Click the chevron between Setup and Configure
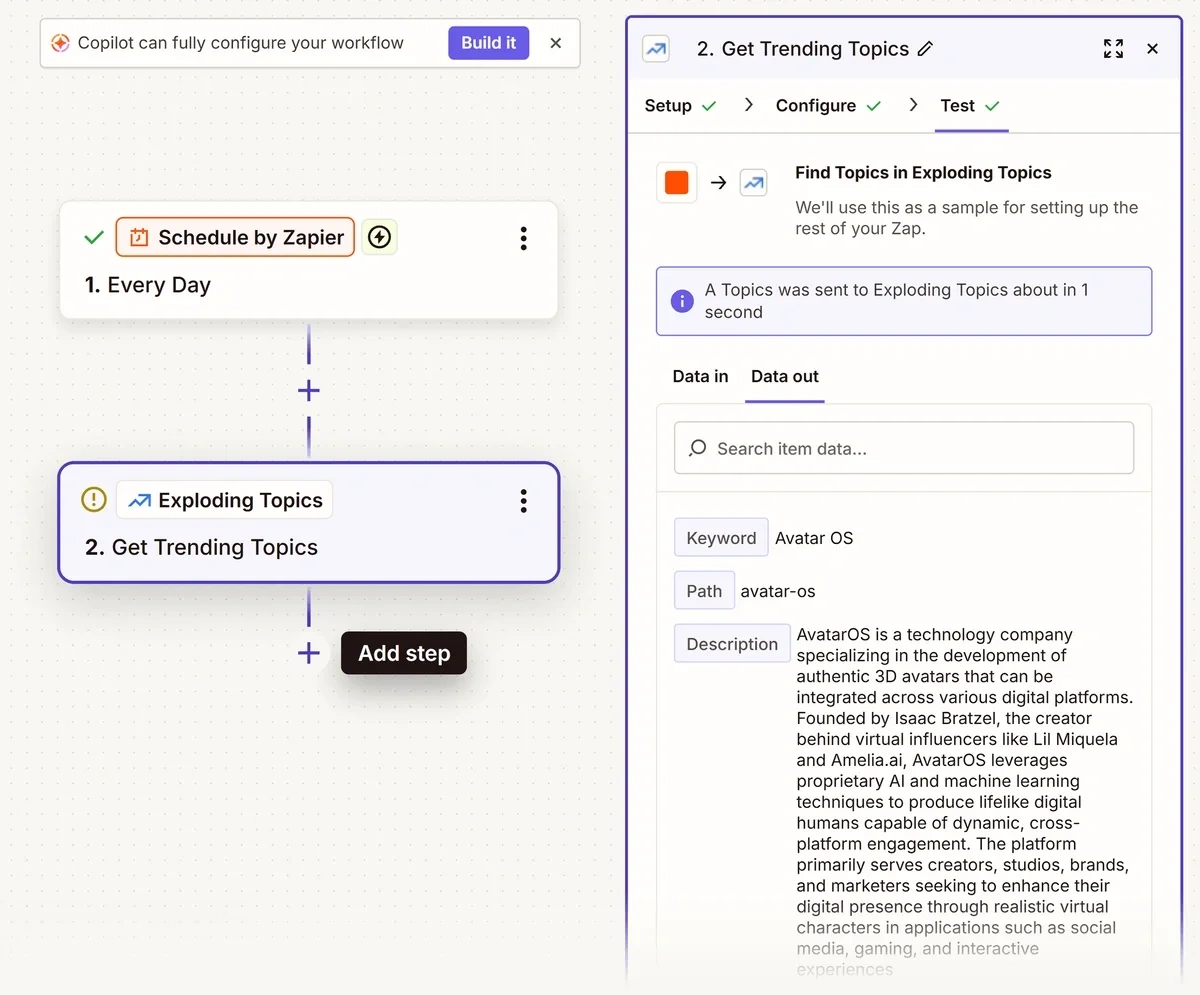Screen dimensions: 1200x995 click(x=748, y=105)
